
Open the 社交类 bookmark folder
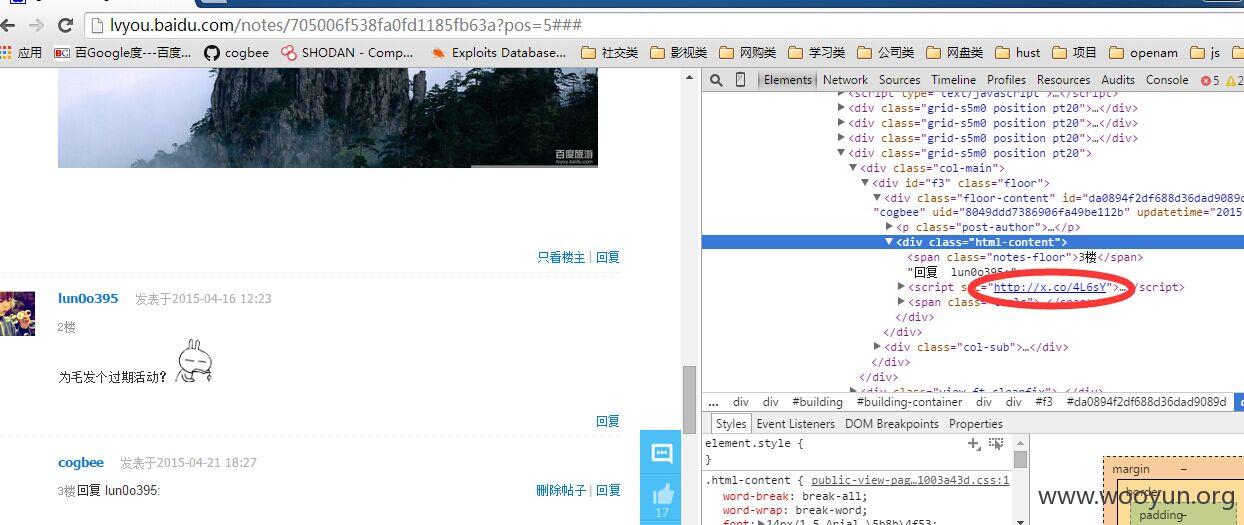click(x=609, y=52)
